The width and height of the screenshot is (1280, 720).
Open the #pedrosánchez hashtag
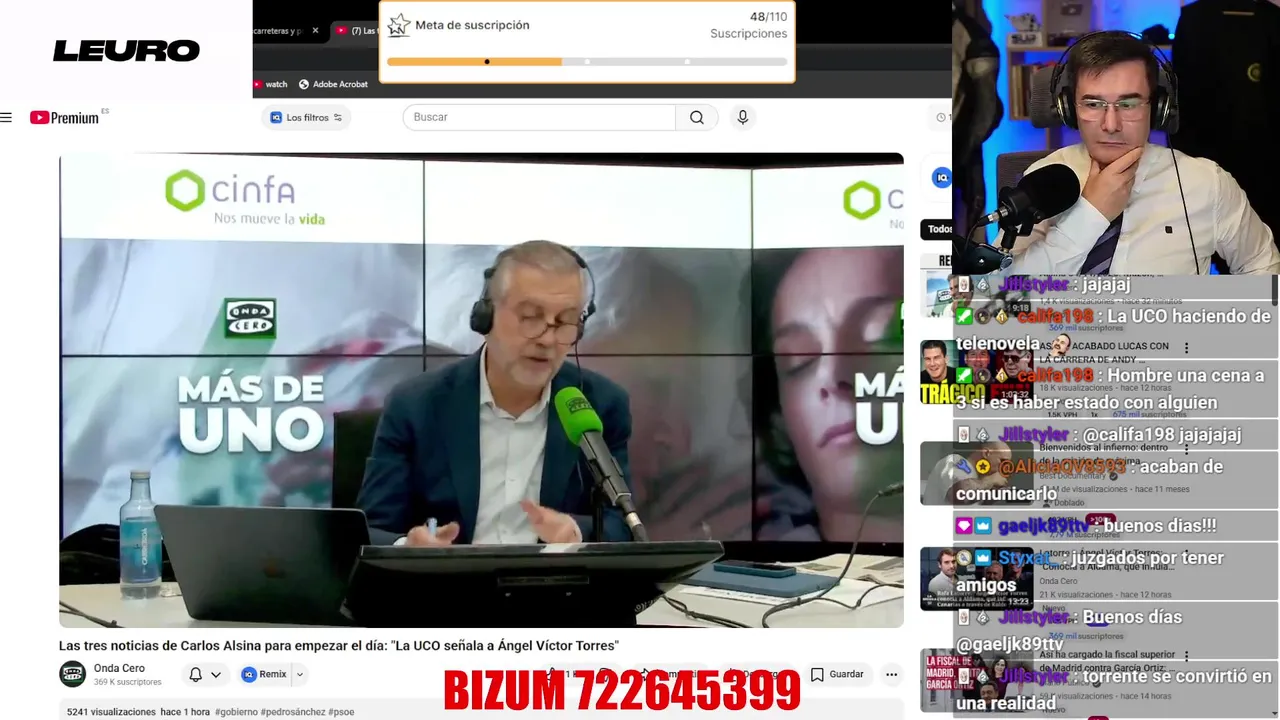point(294,712)
